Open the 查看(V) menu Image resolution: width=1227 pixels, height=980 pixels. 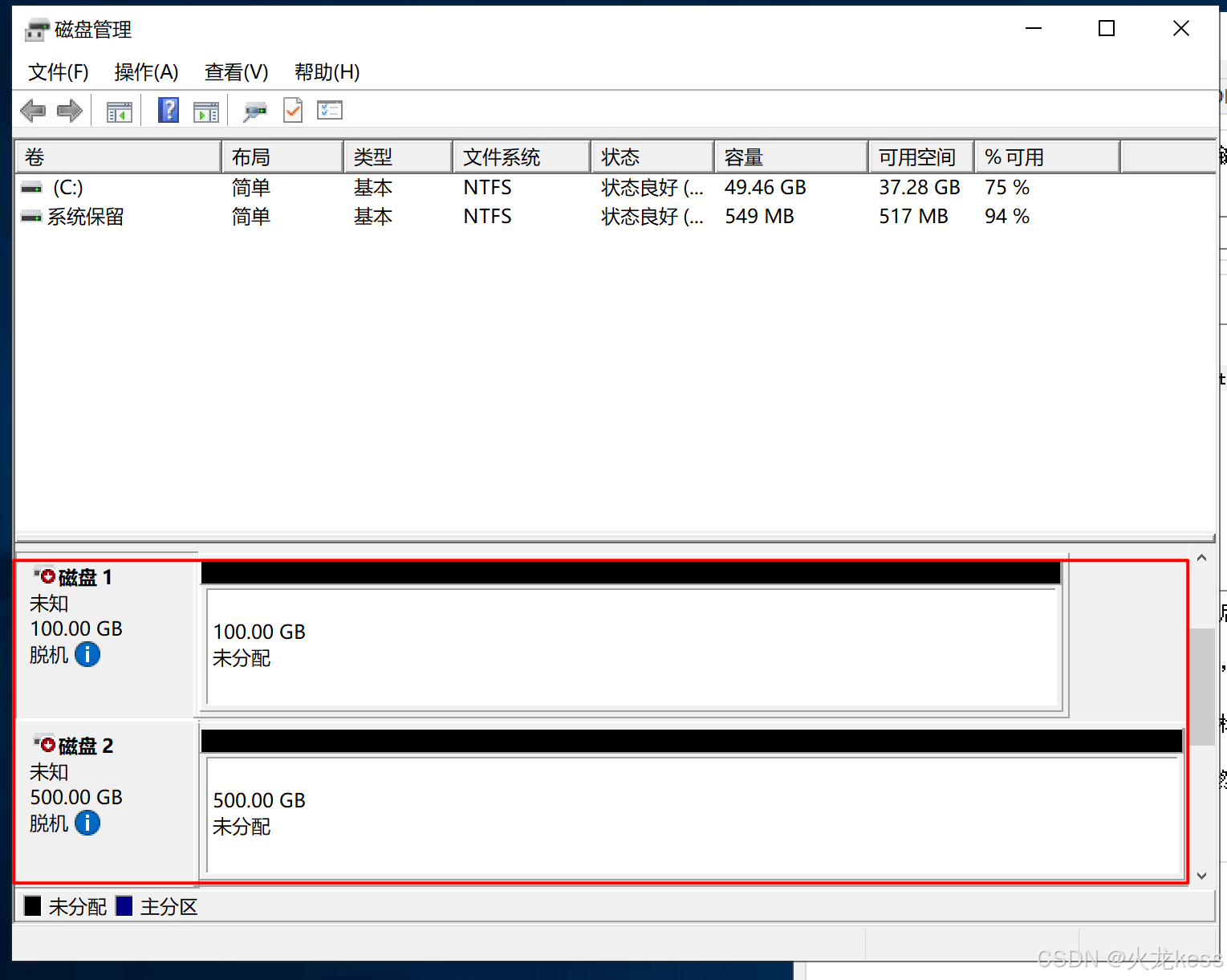pos(236,72)
